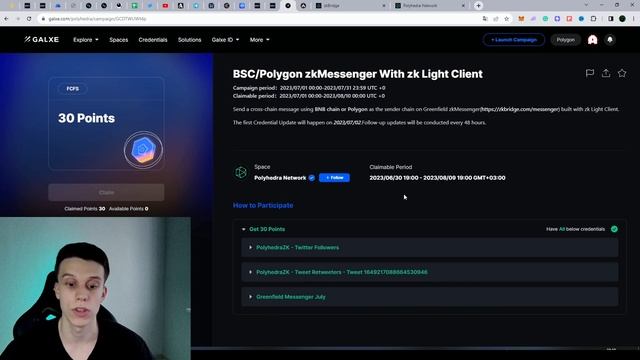Click the campaign title text
The height and width of the screenshot is (360, 640).
[358, 74]
